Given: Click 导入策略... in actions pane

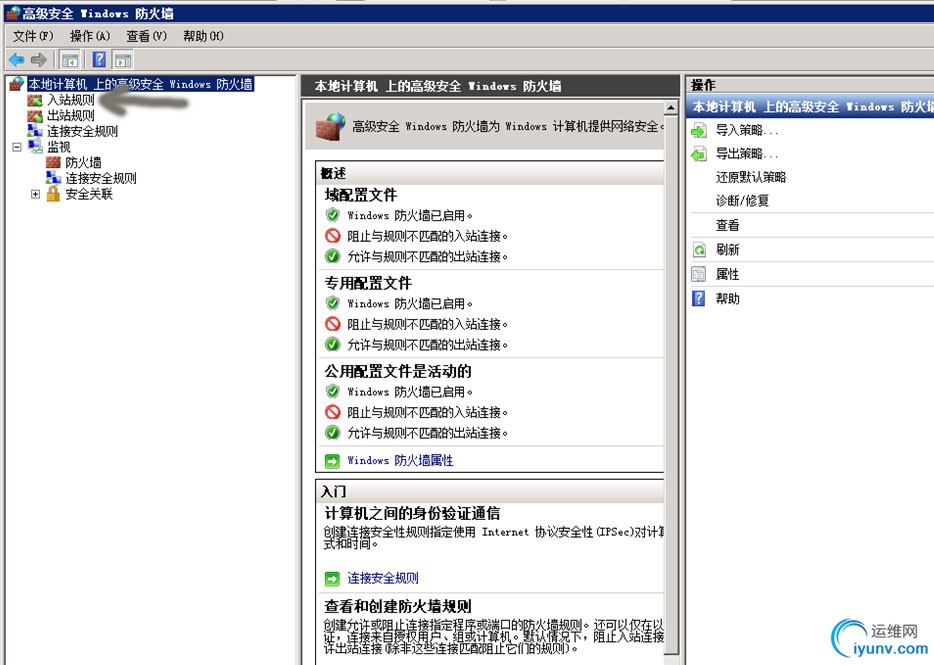Looking at the screenshot, I should pos(747,130).
